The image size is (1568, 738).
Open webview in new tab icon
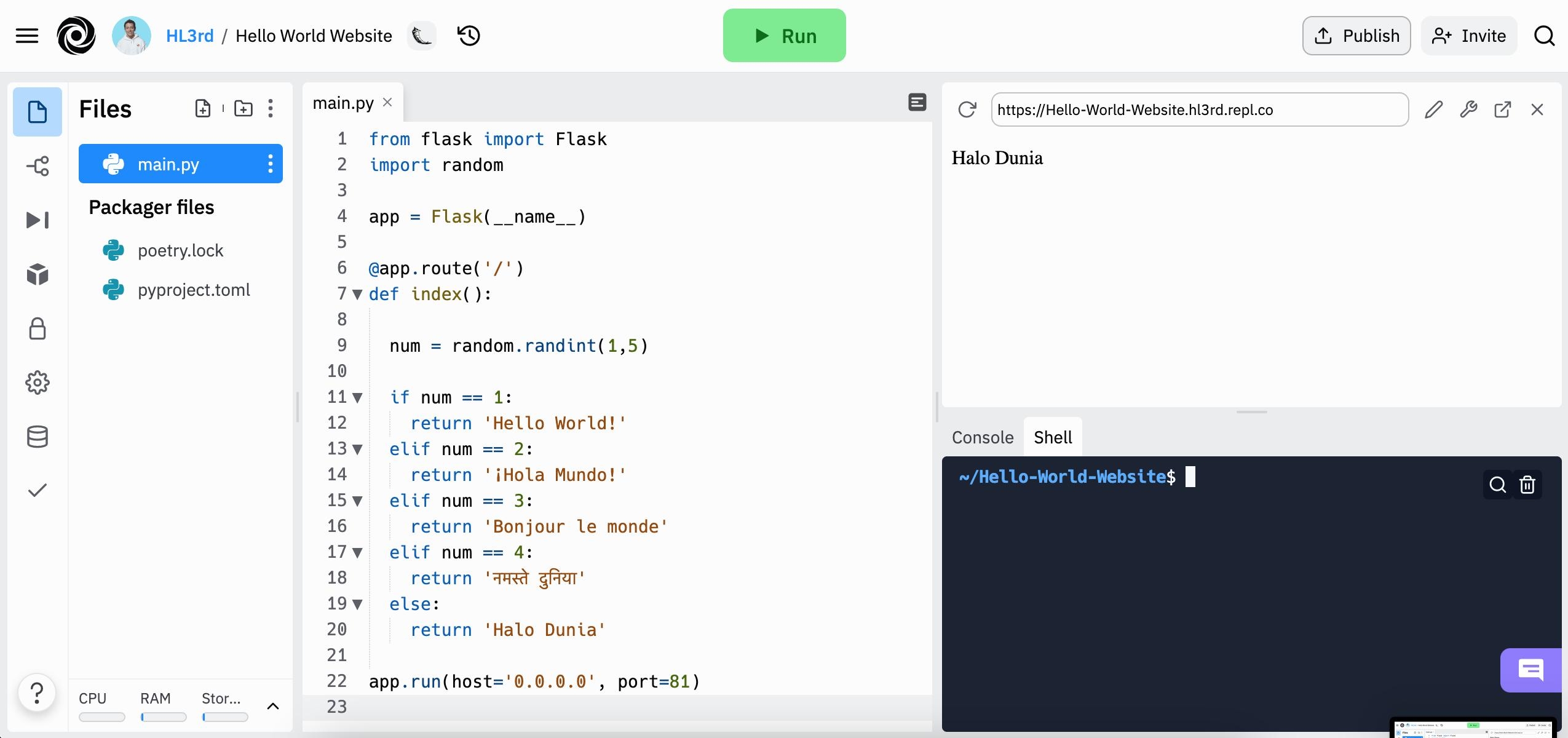click(x=1502, y=109)
